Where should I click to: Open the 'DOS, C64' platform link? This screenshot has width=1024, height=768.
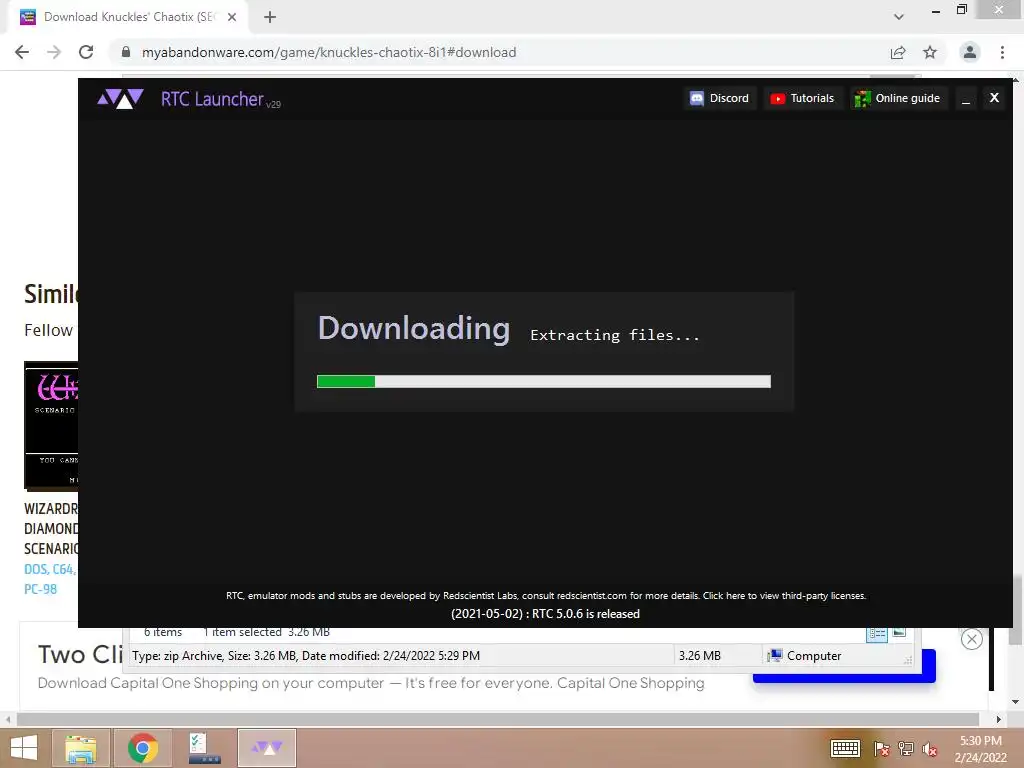coord(50,569)
